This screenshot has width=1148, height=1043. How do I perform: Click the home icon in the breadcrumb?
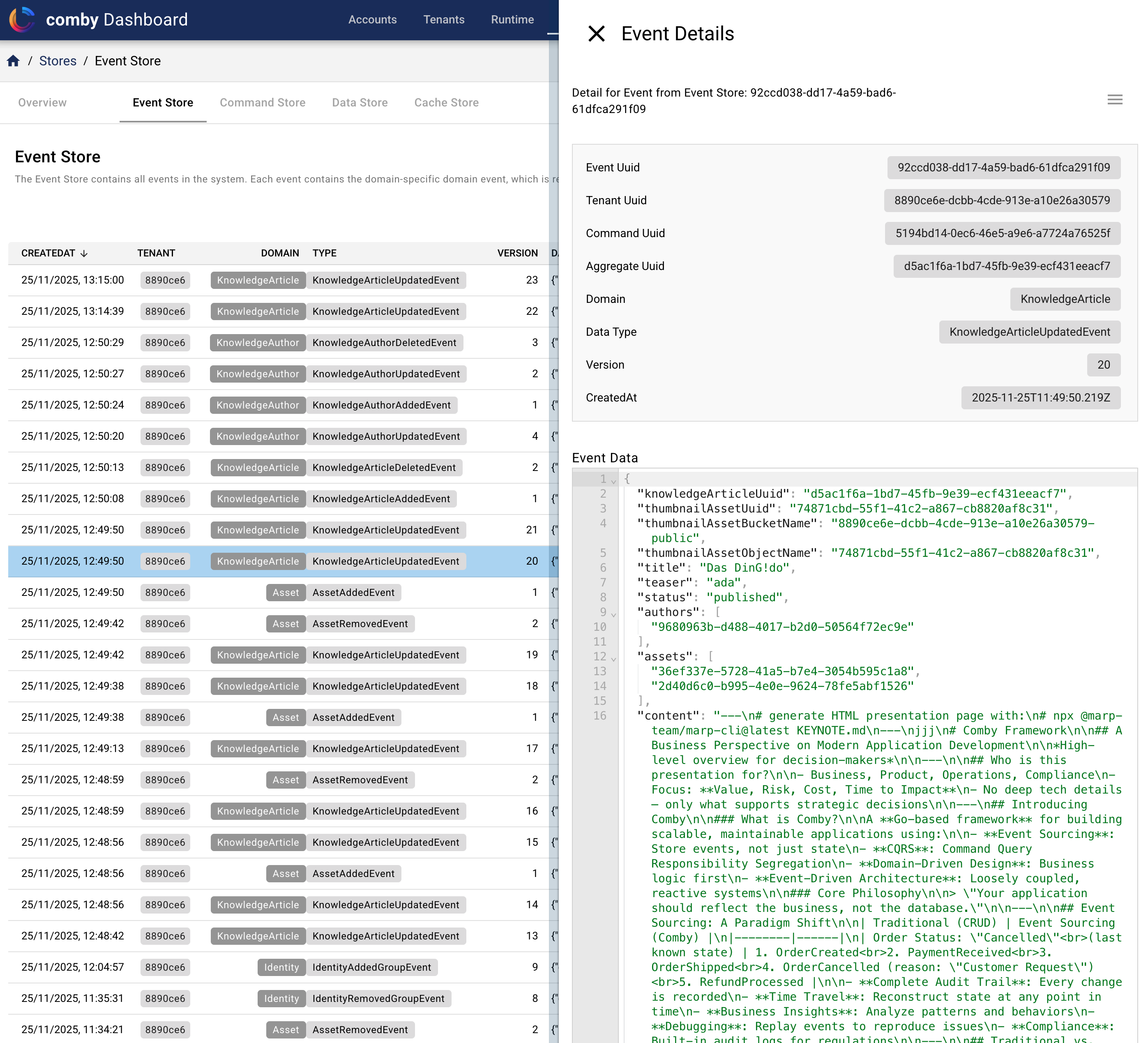click(14, 60)
